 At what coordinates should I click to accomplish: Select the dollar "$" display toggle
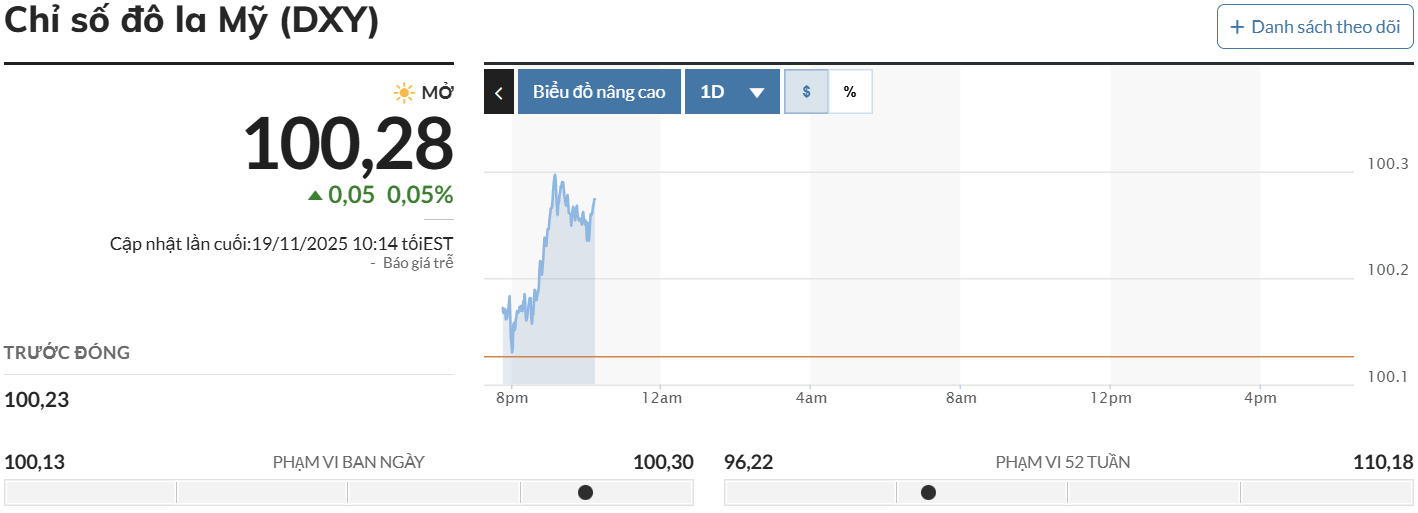pos(806,92)
